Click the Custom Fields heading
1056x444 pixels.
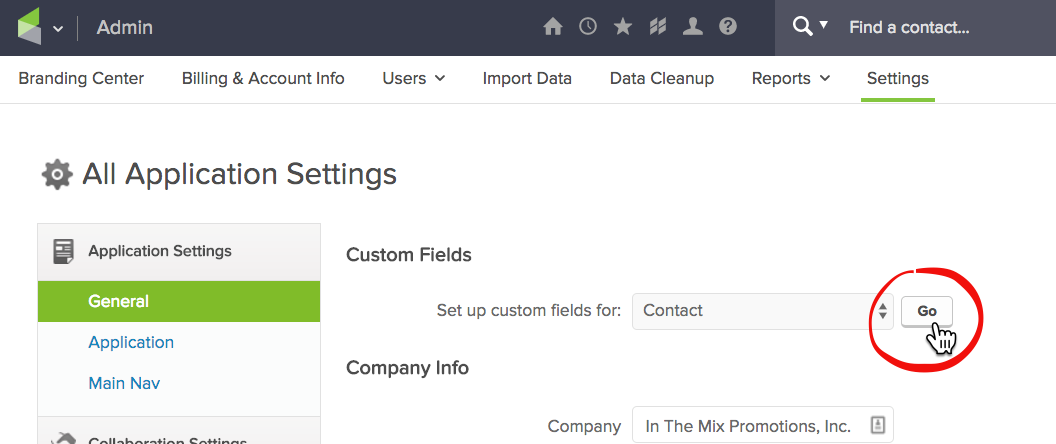(x=409, y=255)
